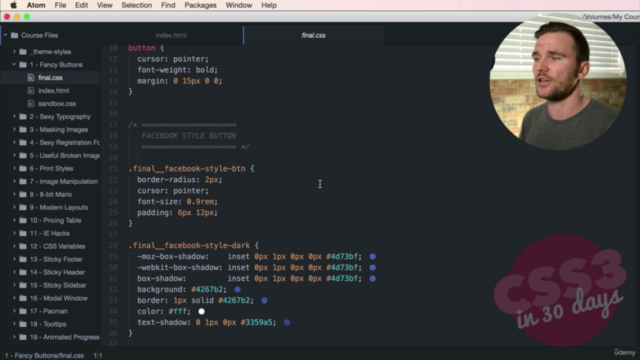Expand the 4 - Sexy Registration arrow

point(14,143)
